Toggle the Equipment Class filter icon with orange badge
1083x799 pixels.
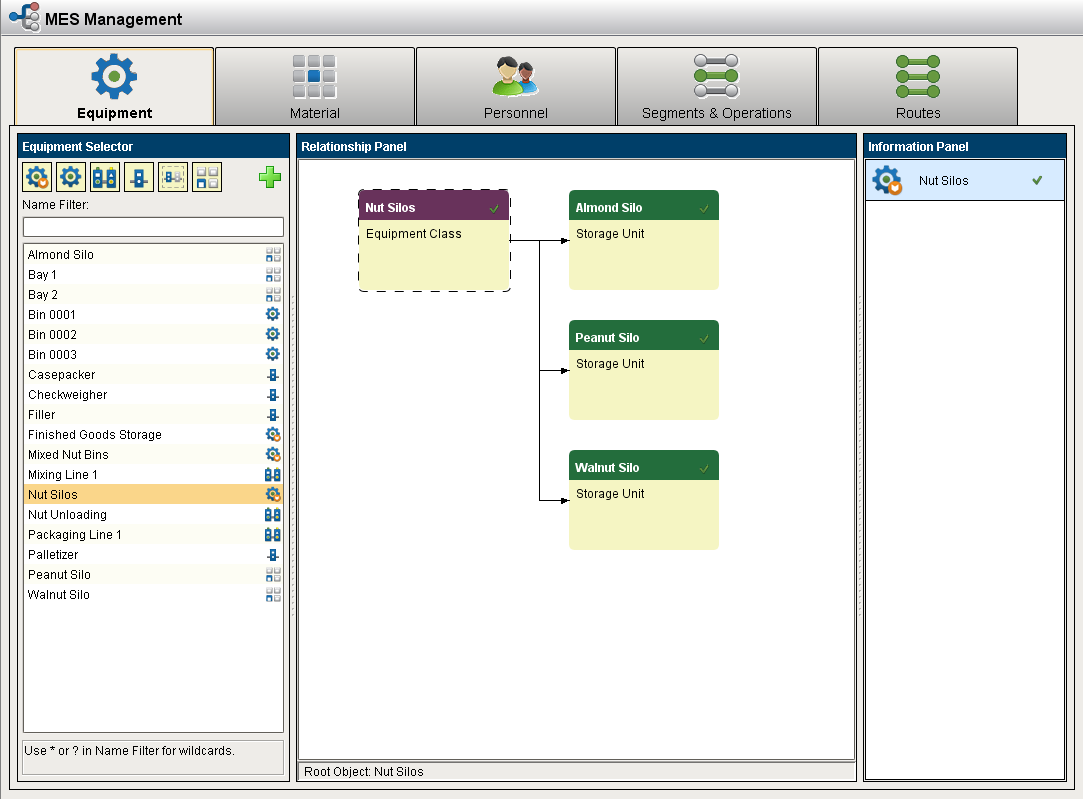37,178
